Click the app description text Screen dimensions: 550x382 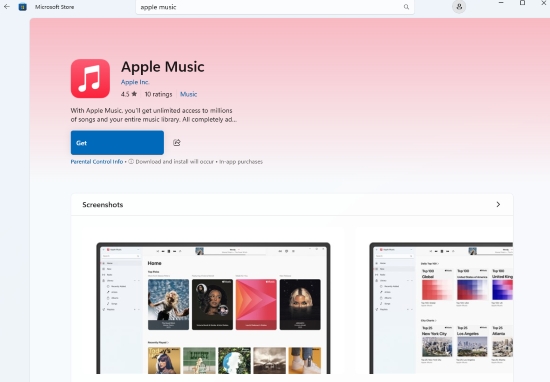pos(154,115)
